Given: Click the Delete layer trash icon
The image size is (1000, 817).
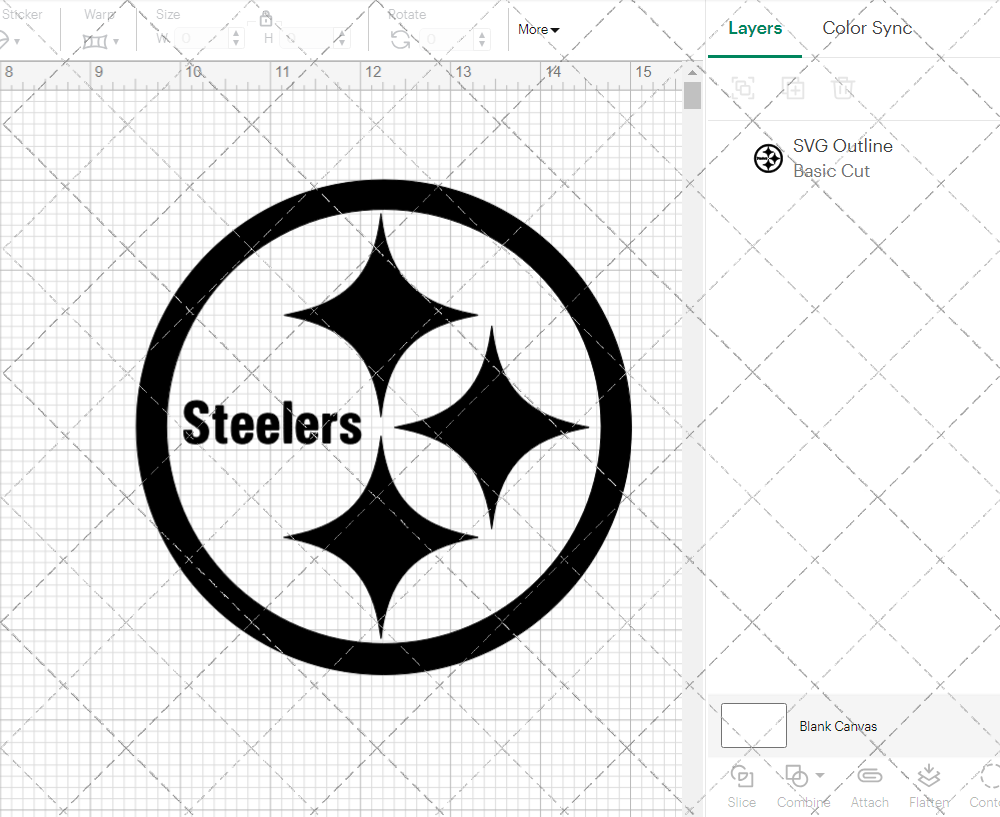Looking at the screenshot, I should point(842,87).
